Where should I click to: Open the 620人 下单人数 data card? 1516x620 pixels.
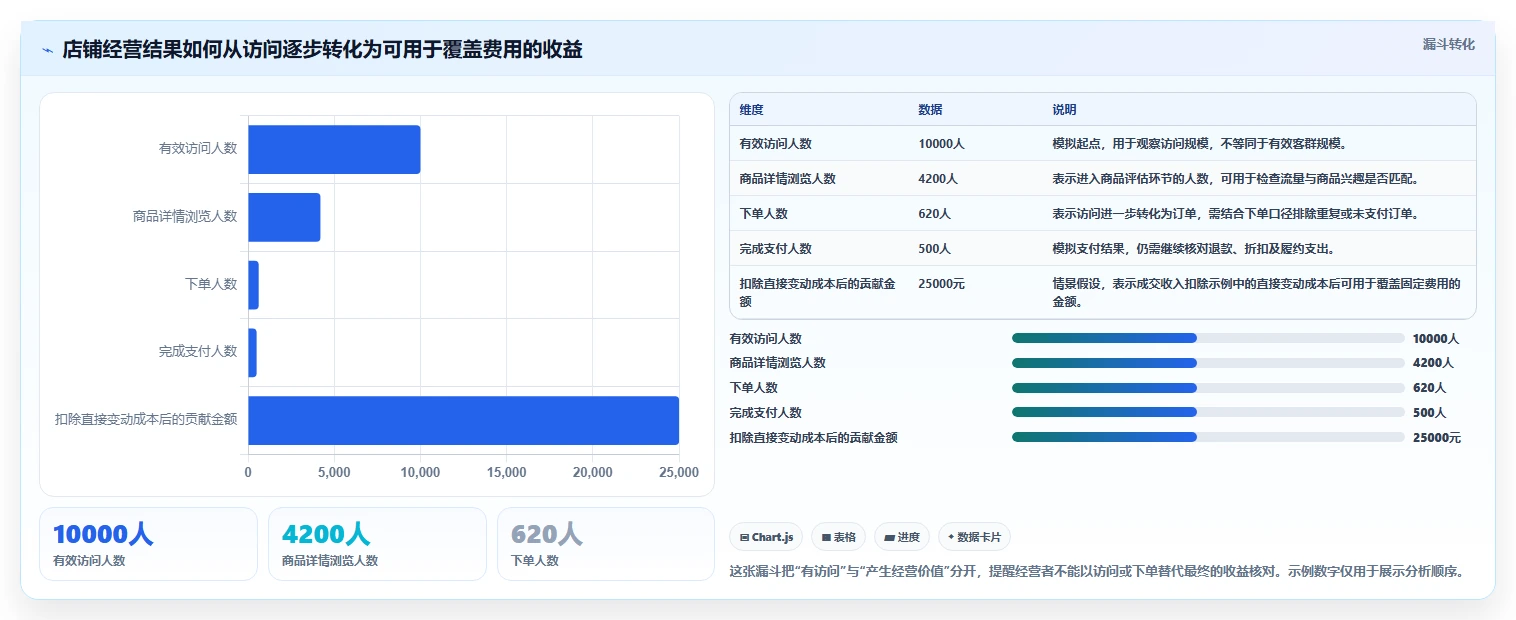(x=606, y=544)
